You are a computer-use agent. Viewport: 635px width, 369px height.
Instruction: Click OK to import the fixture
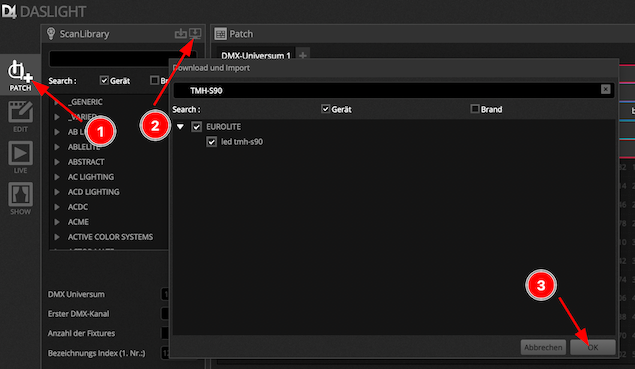click(592, 348)
